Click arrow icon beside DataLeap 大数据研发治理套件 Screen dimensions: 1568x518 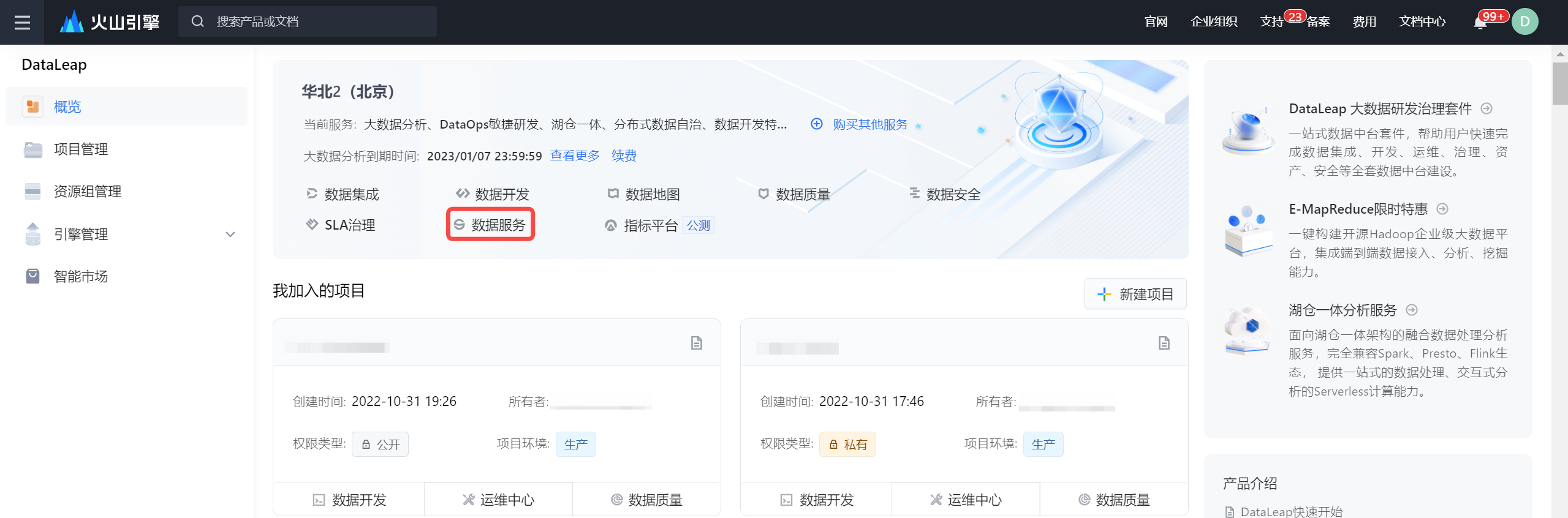(1487, 108)
